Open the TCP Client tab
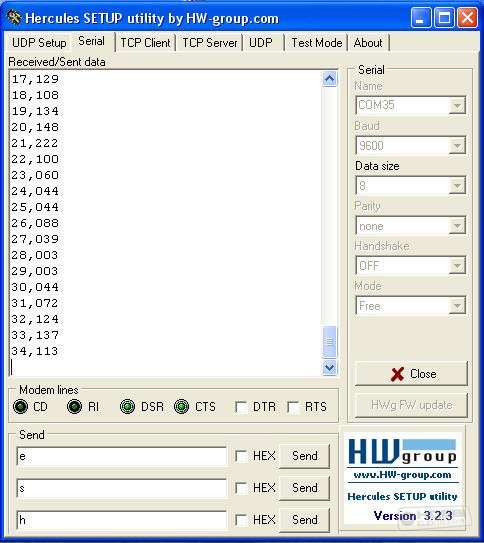Image resolution: width=484 pixels, height=543 pixels. coord(145,43)
